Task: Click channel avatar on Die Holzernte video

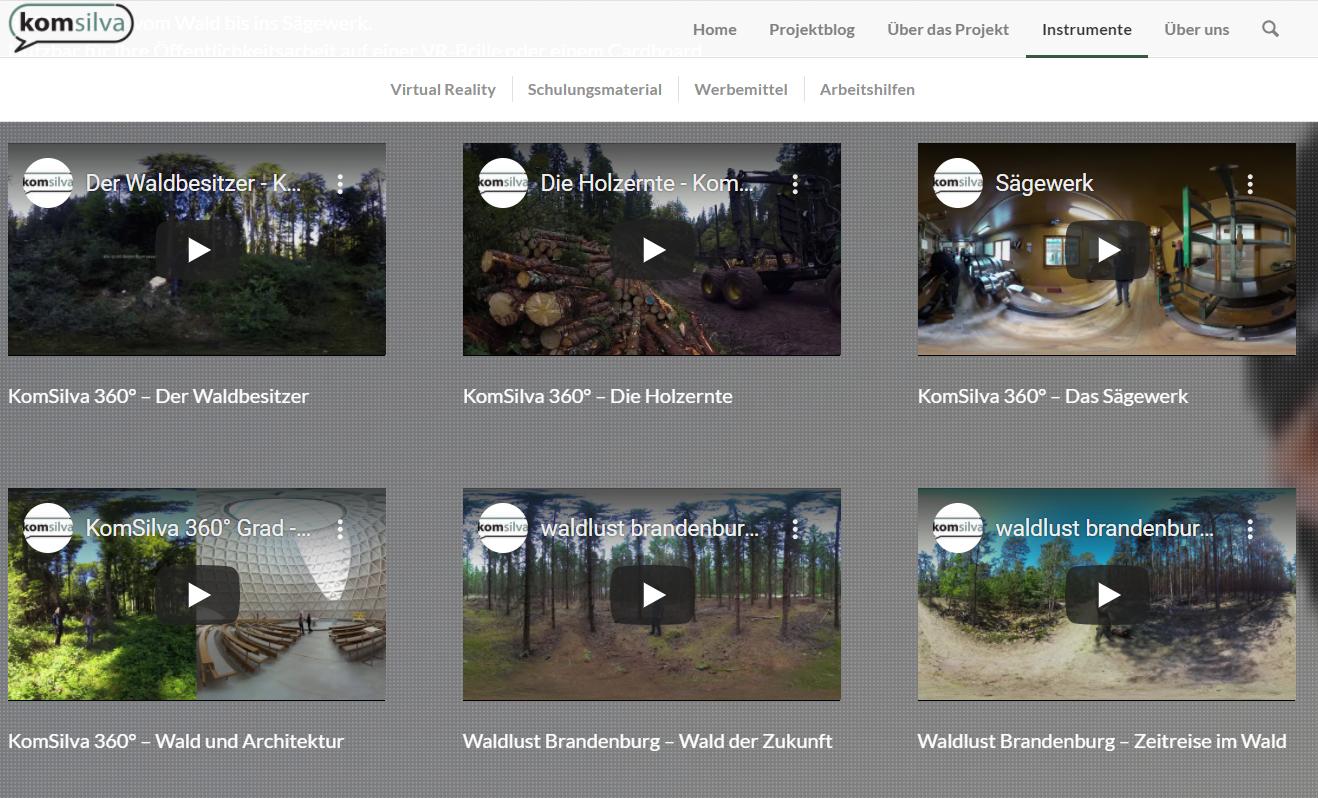Action: (x=503, y=183)
